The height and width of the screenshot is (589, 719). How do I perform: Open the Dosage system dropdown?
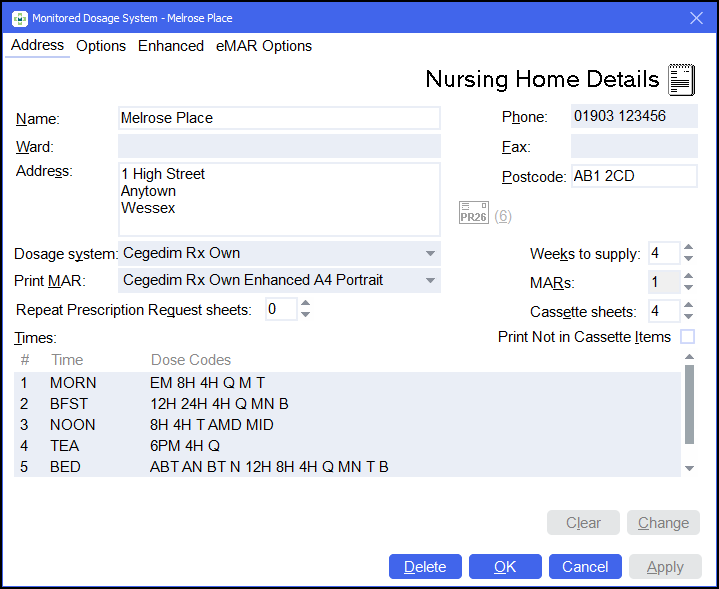tap(430, 253)
